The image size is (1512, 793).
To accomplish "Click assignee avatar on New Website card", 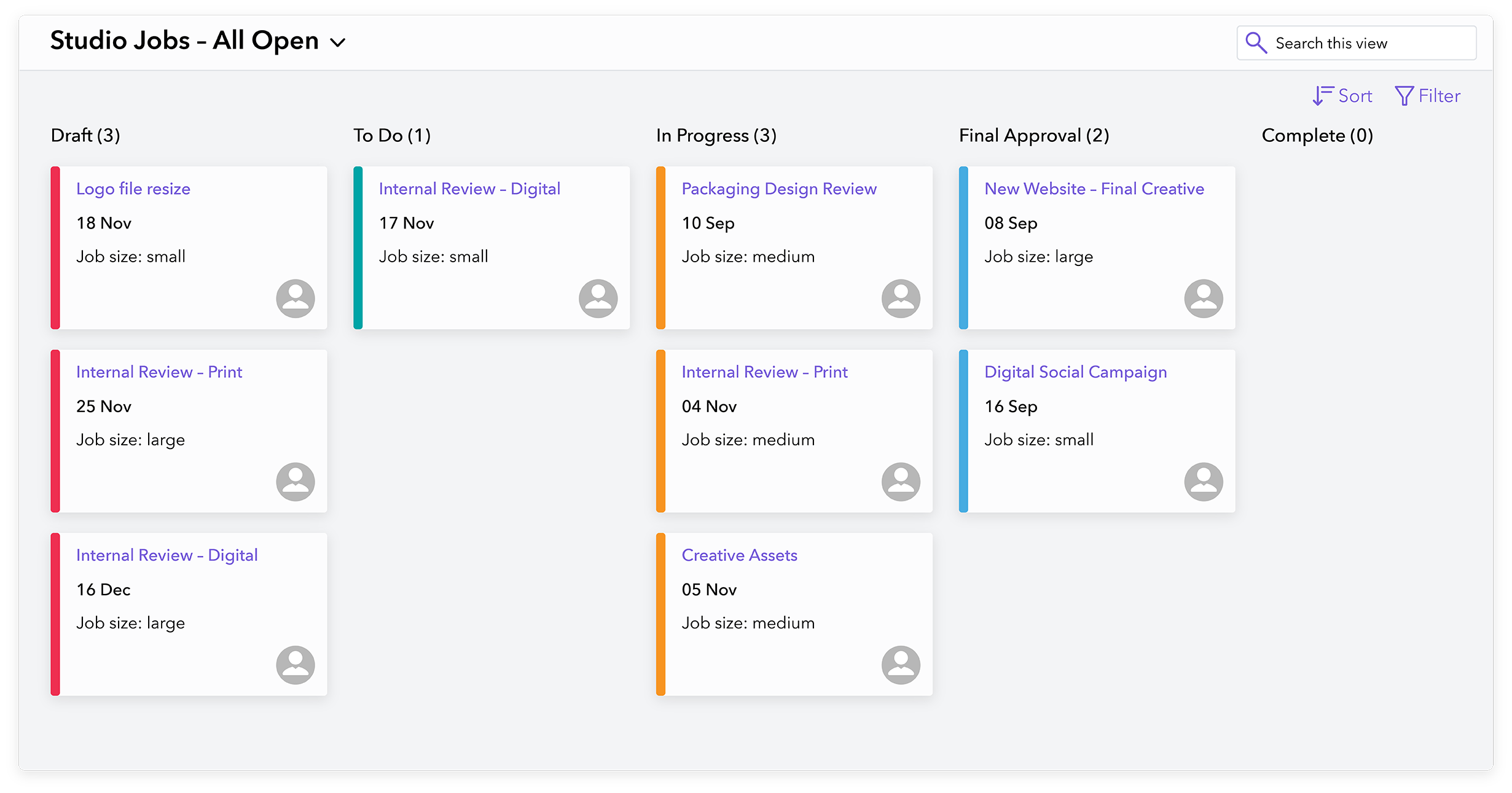I will pos(1204,299).
